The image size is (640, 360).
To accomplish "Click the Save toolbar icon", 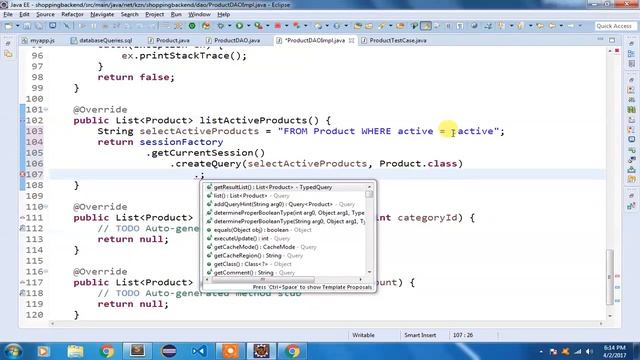I will [x=27, y=26].
